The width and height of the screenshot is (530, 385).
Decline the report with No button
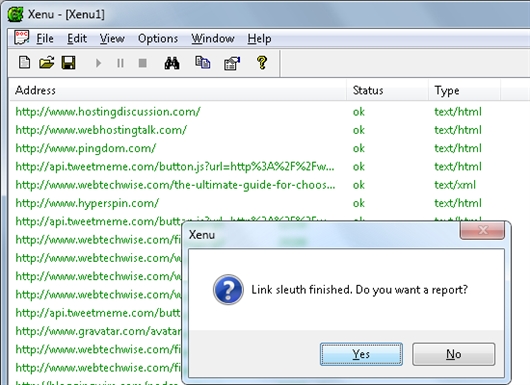coord(454,354)
